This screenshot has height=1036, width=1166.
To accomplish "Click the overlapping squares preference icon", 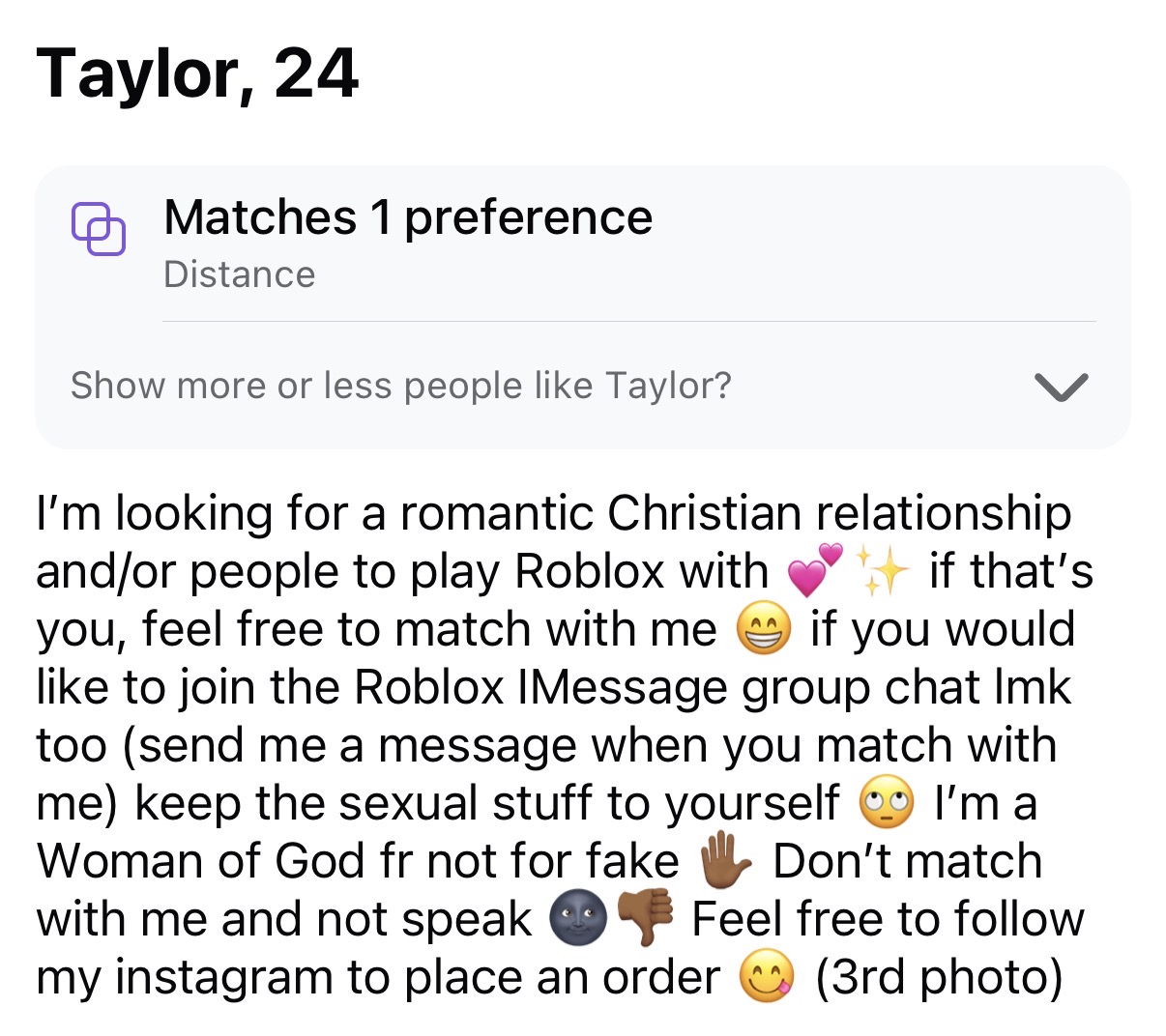I will [x=99, y=230].
